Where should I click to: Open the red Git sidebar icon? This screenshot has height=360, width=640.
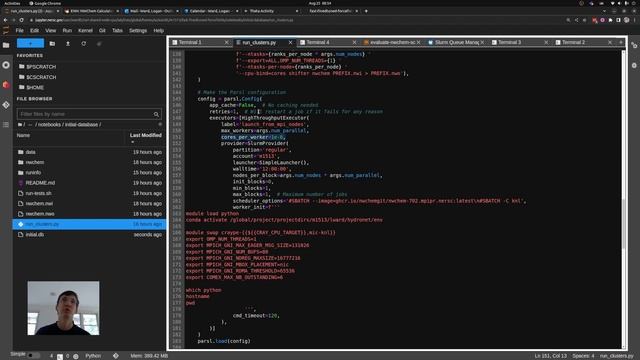point(6,85)
